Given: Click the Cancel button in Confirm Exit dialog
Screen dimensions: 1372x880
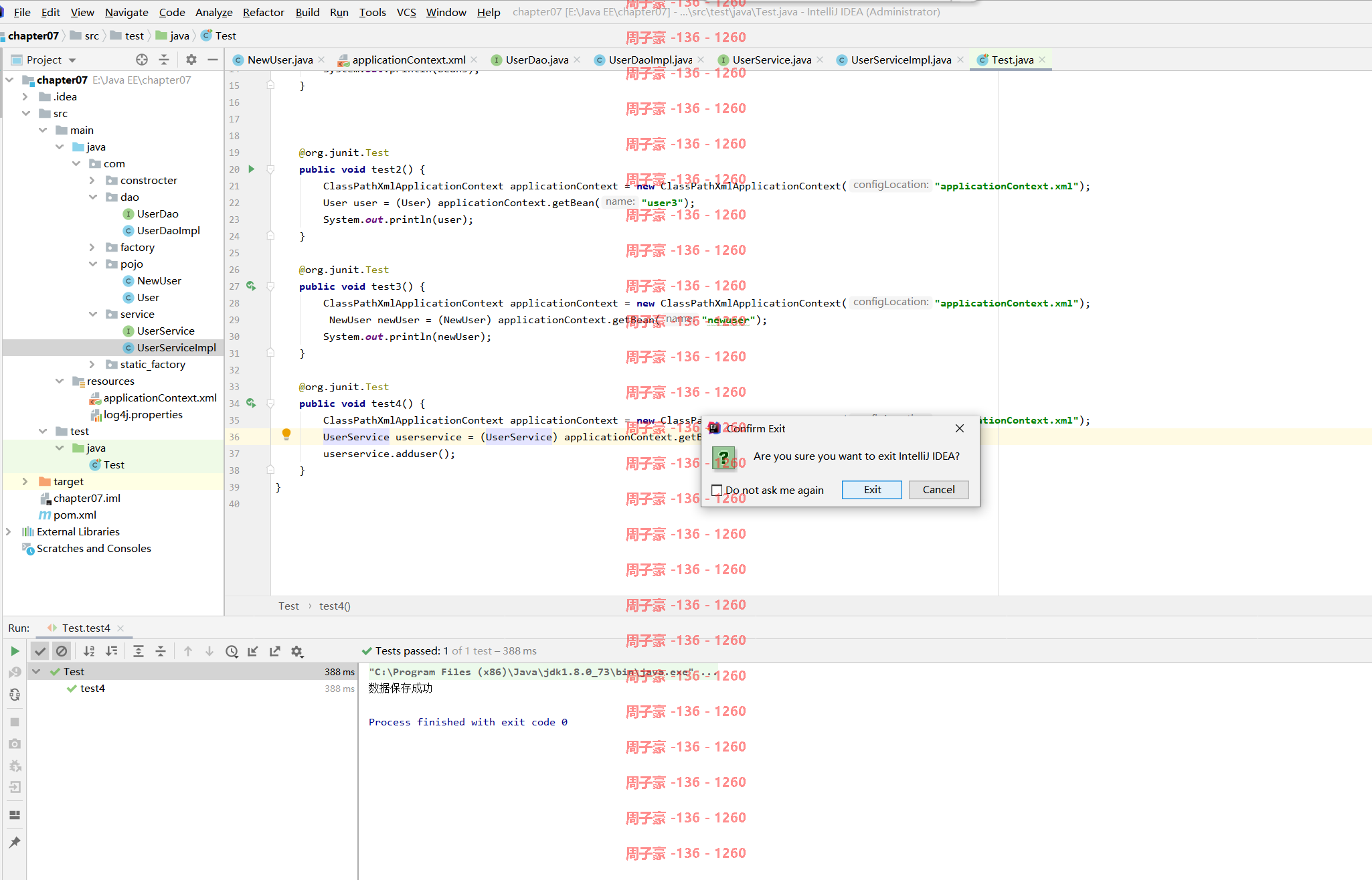Looking at the screenshot, I should tap(938, 490).
